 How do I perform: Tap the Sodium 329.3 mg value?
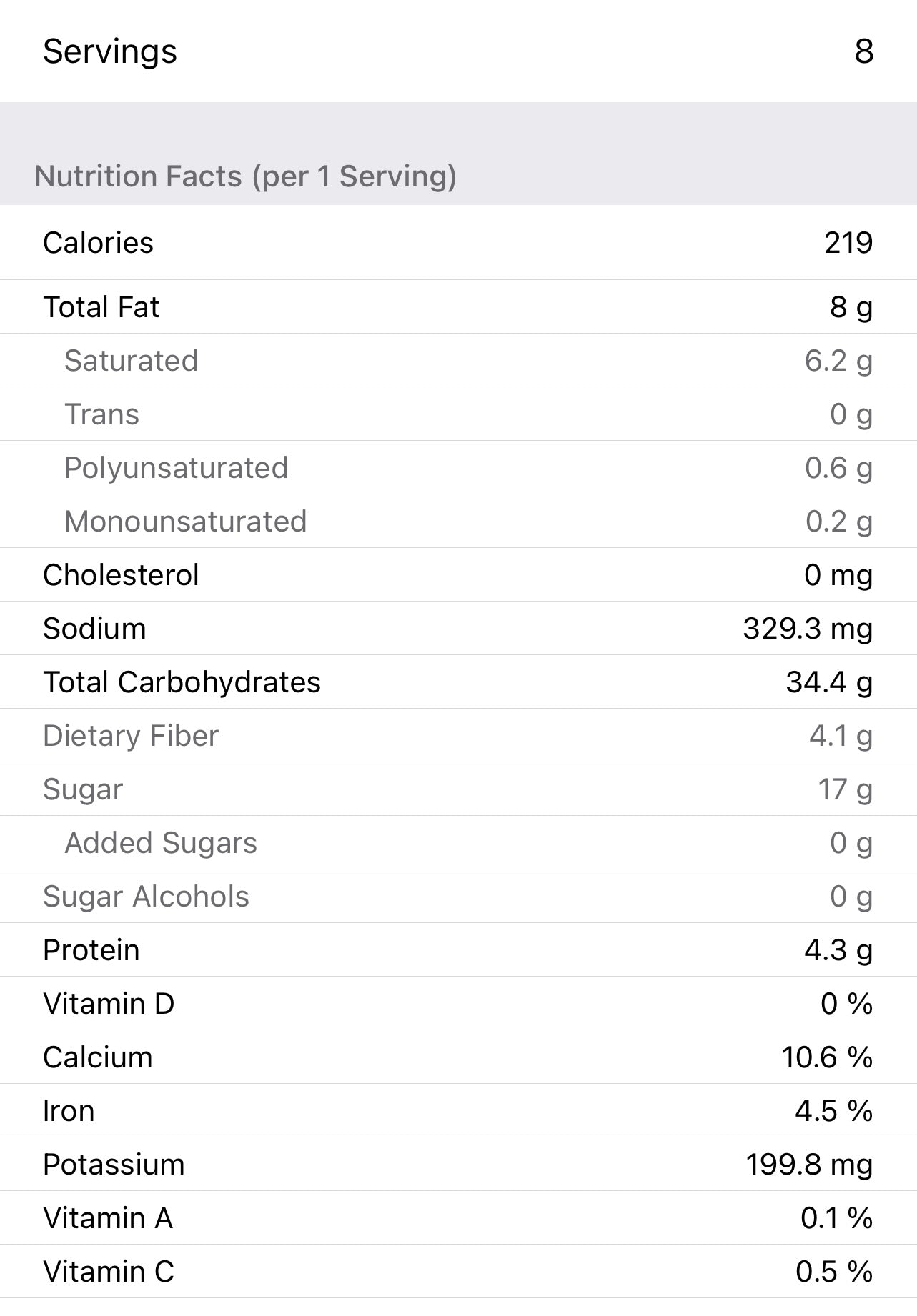pos(807,629)
